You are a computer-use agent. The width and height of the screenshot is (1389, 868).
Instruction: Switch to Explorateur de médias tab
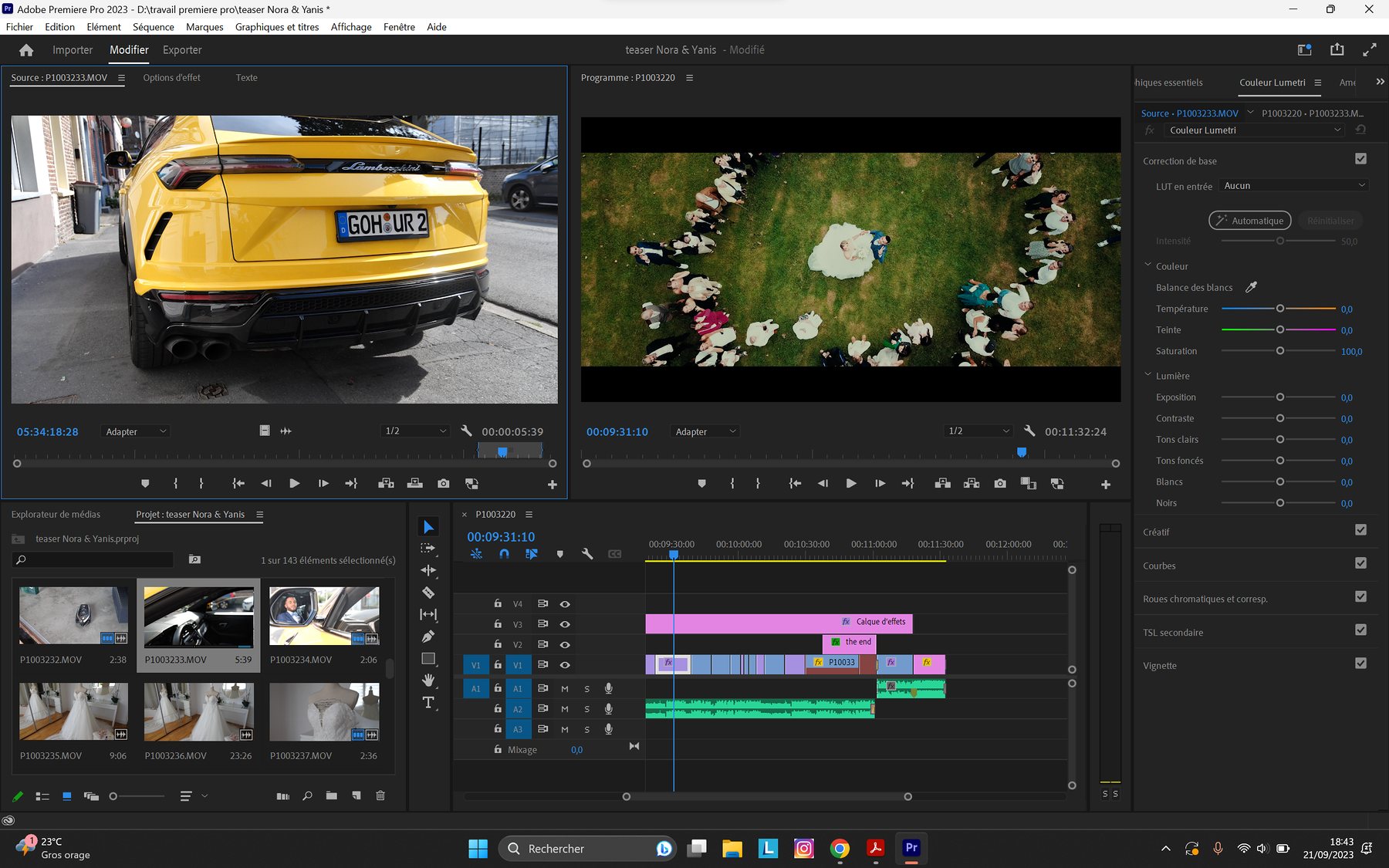[56, 515]
